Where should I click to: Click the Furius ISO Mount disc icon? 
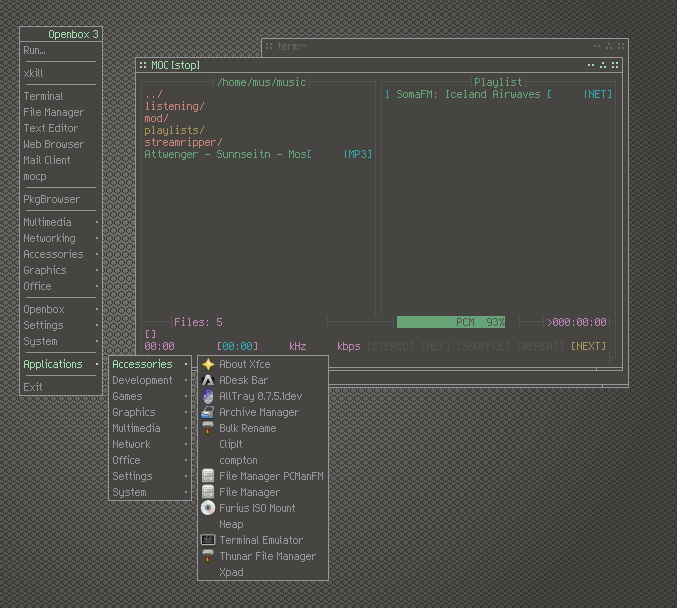pyautogui.click(x=208, y=508)
